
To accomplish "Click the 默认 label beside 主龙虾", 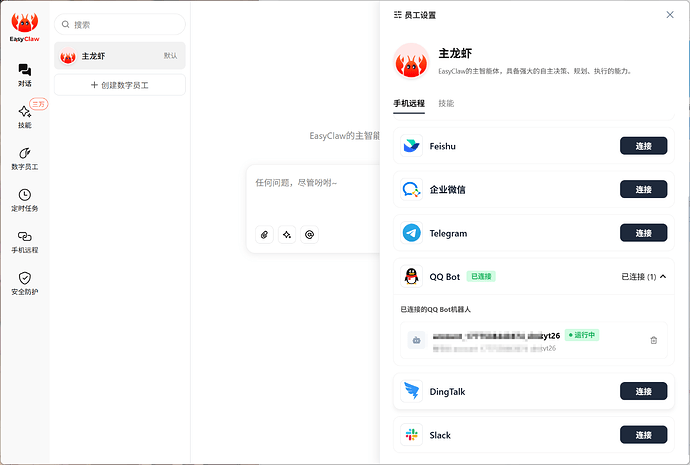I will pyautogui.click(x=171, y=56).
